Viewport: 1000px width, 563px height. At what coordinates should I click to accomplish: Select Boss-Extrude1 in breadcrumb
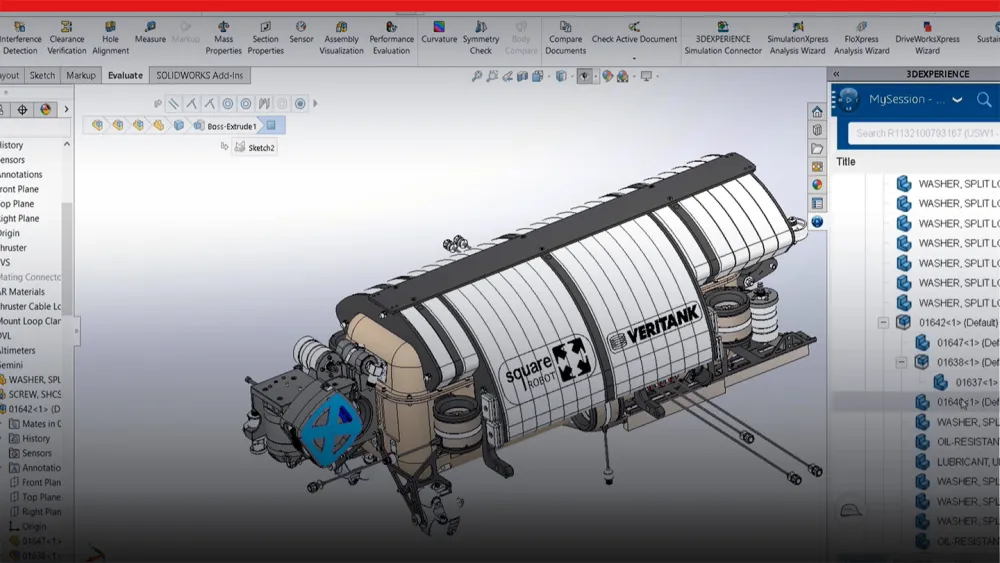pos(225,126)
